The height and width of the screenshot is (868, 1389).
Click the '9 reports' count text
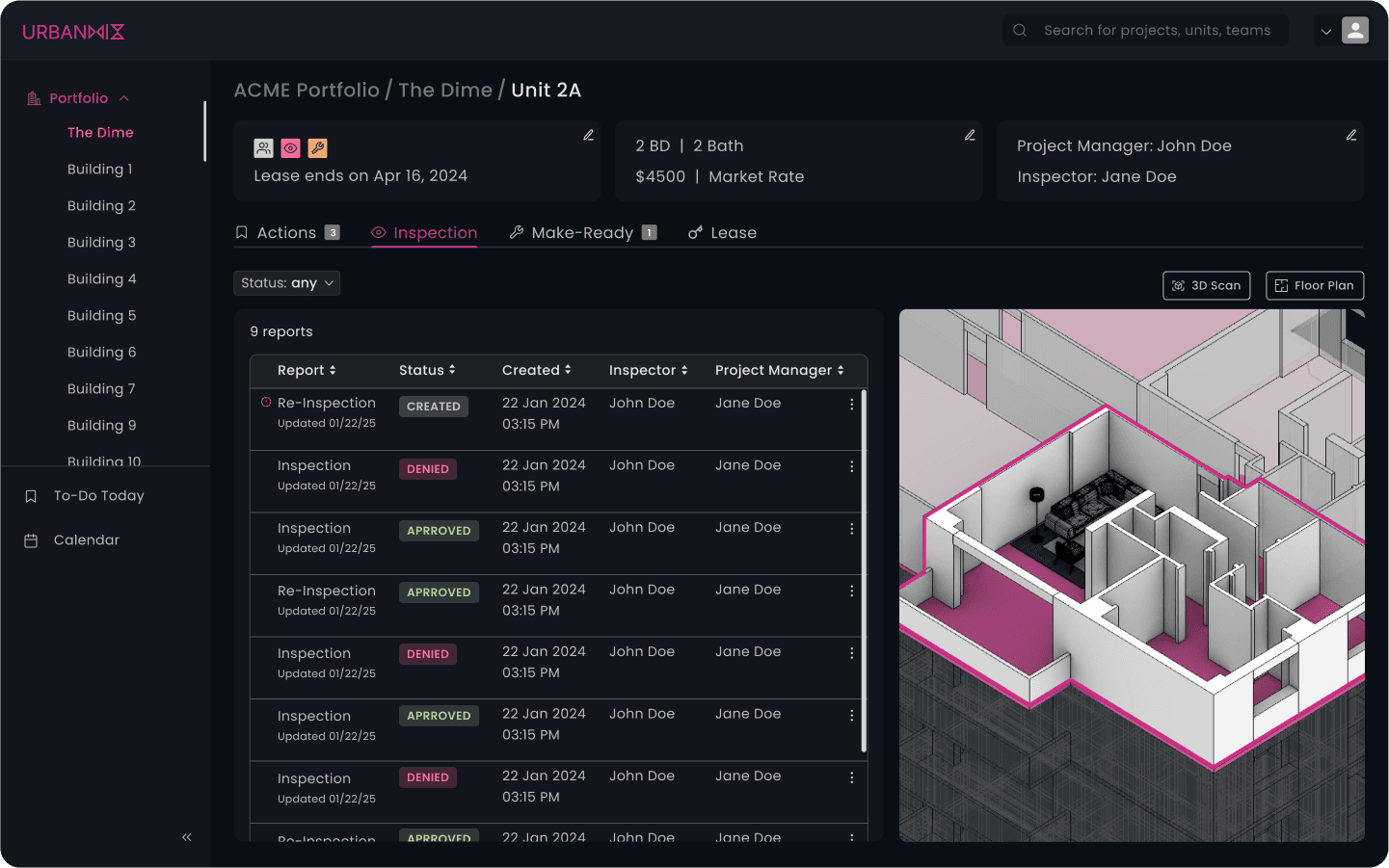click(x=281, y=331)
